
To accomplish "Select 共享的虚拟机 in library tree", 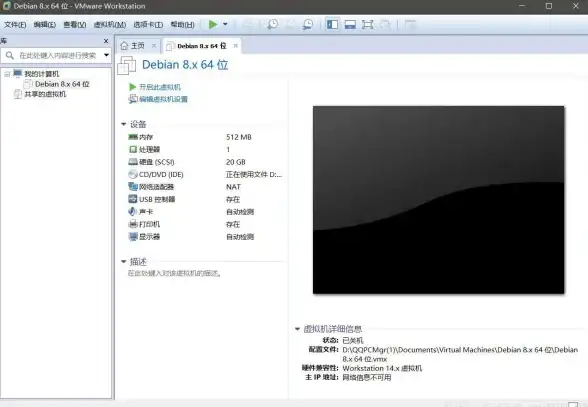I will pos(45,94).
